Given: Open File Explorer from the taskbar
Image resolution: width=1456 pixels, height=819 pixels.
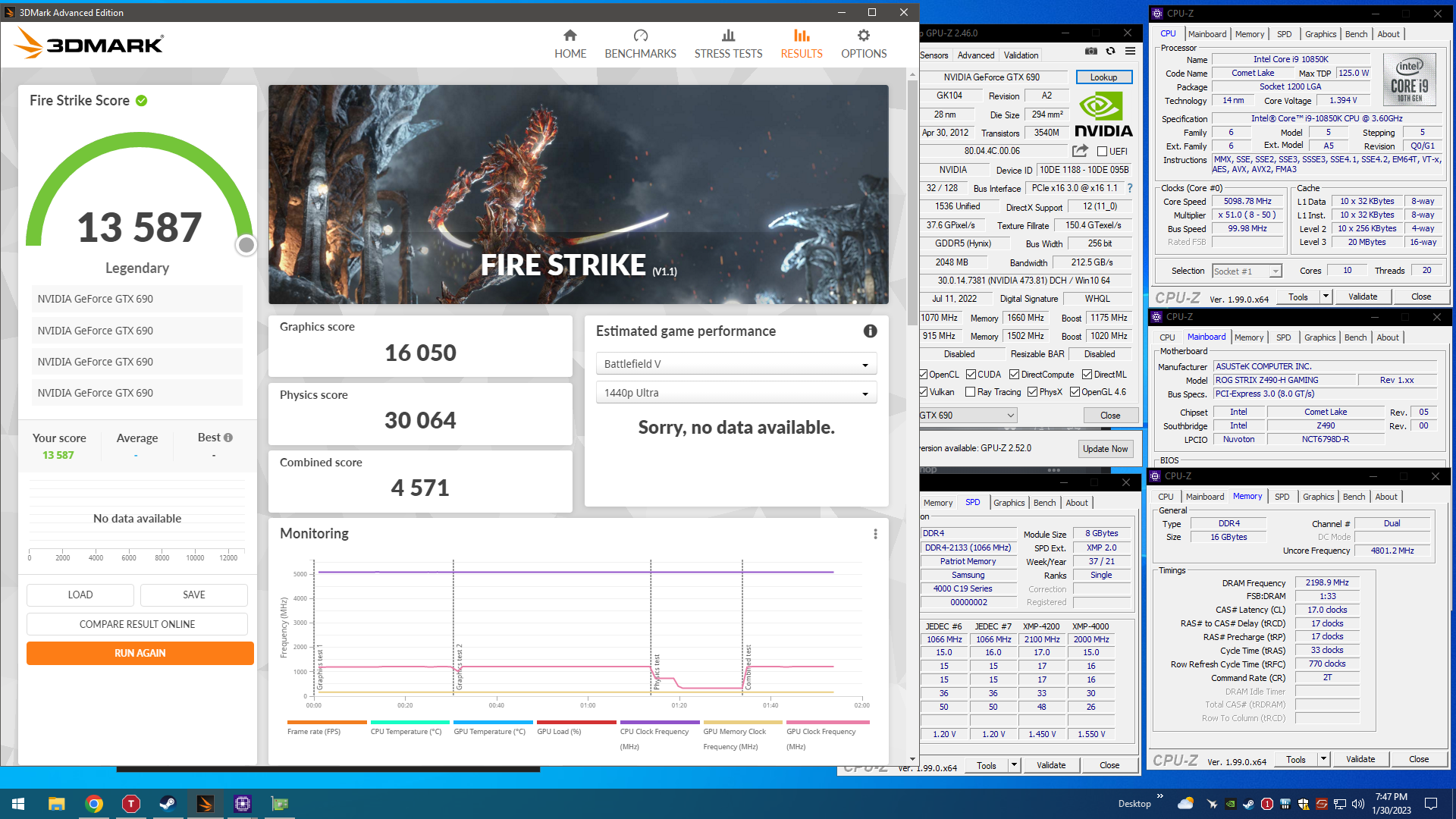Looking at the screenshot, I should point(56,804).
